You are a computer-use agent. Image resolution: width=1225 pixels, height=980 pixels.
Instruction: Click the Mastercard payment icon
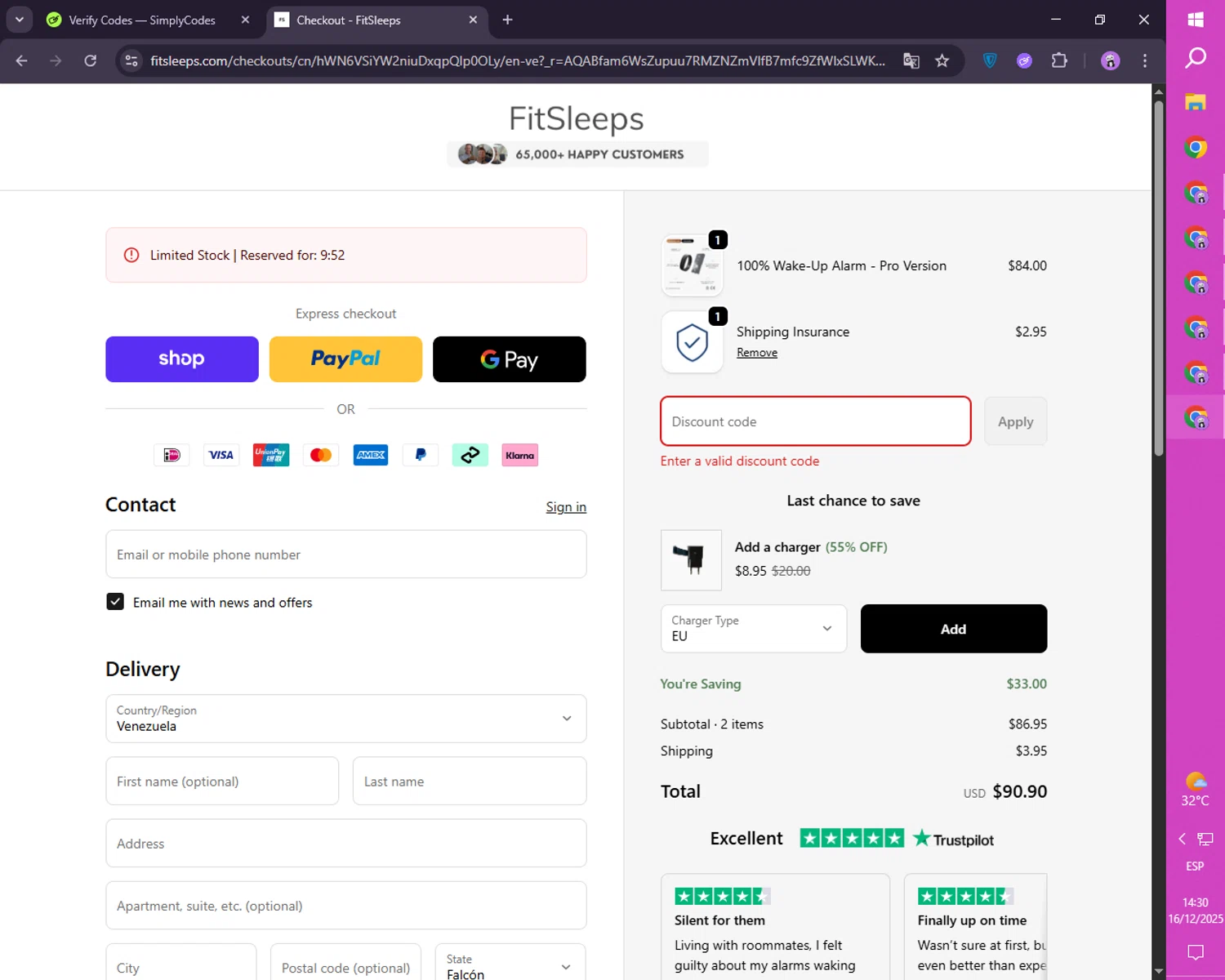[x=321, y=455]
